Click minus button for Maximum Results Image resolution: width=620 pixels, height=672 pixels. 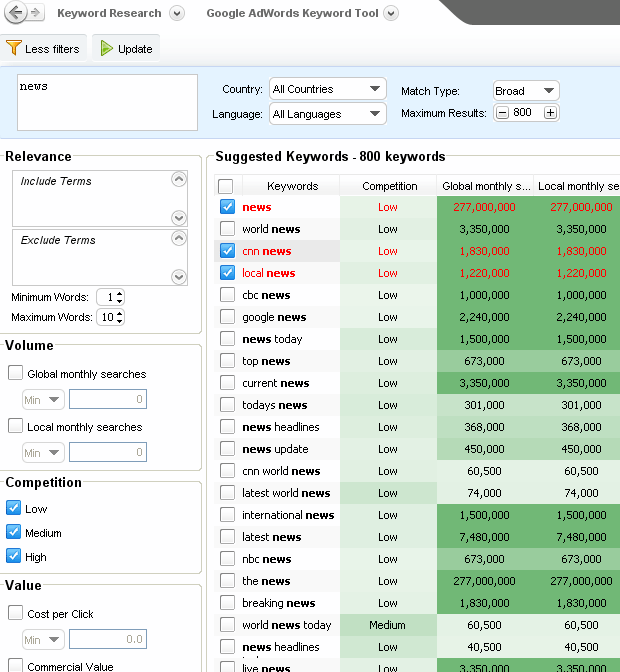point(502,113)
